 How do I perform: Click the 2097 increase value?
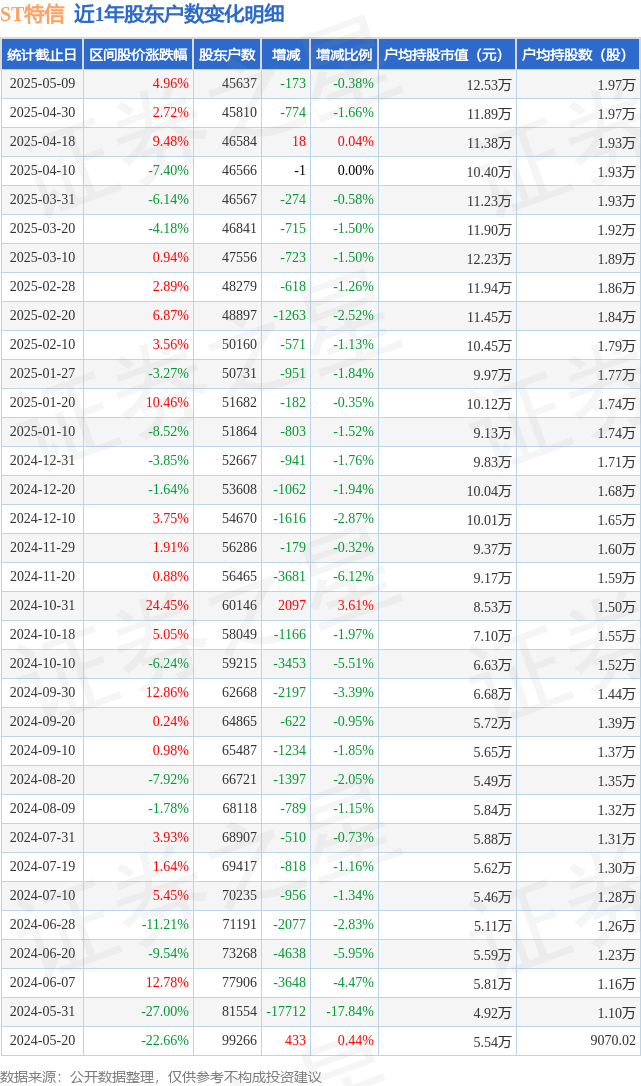click(x=292, y=605)
